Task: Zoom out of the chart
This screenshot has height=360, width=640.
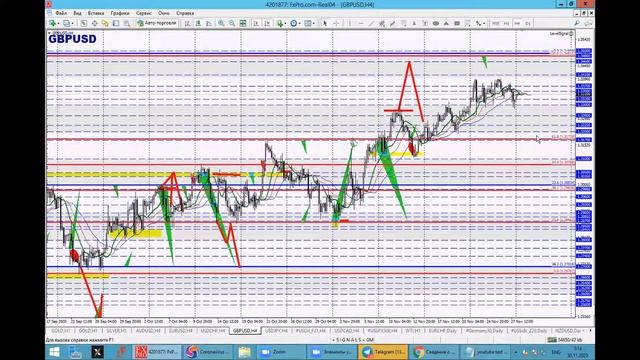Action: [x=232, y=23]
